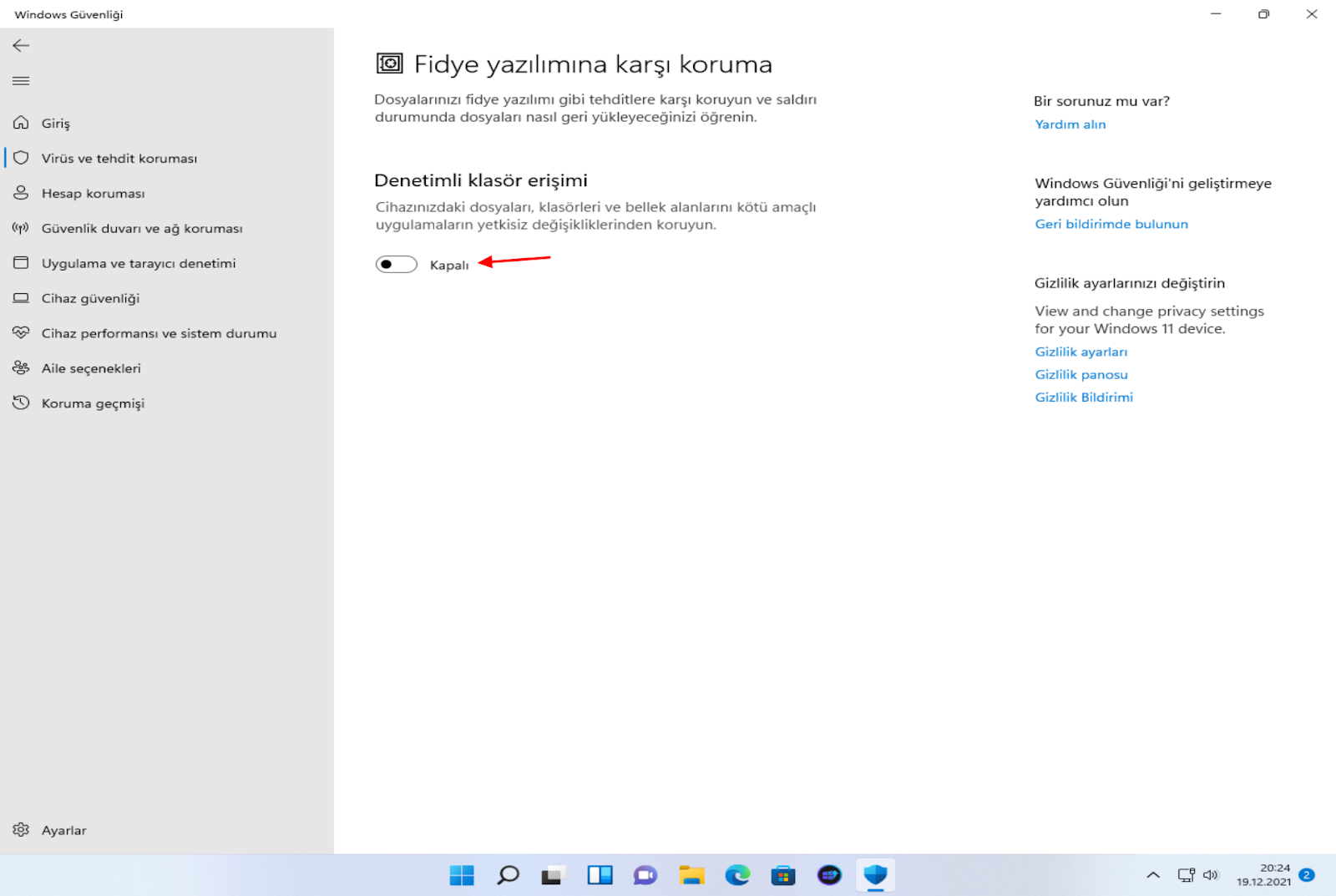Image resolution: width=1336 pixels, height=896 pixels.
Task: Select Virüs ve tehdit koruması
Action: 167,158
